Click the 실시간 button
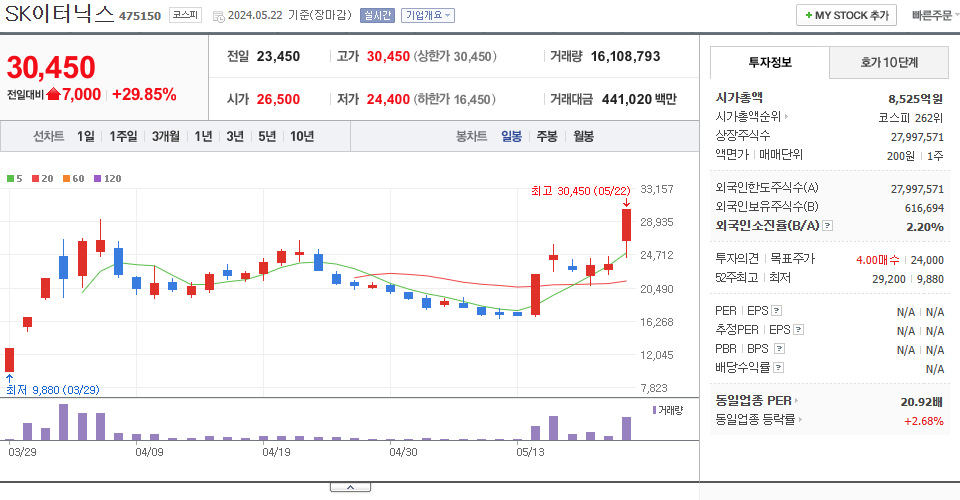This screenshot has width=960, height=500. [377, 15]
